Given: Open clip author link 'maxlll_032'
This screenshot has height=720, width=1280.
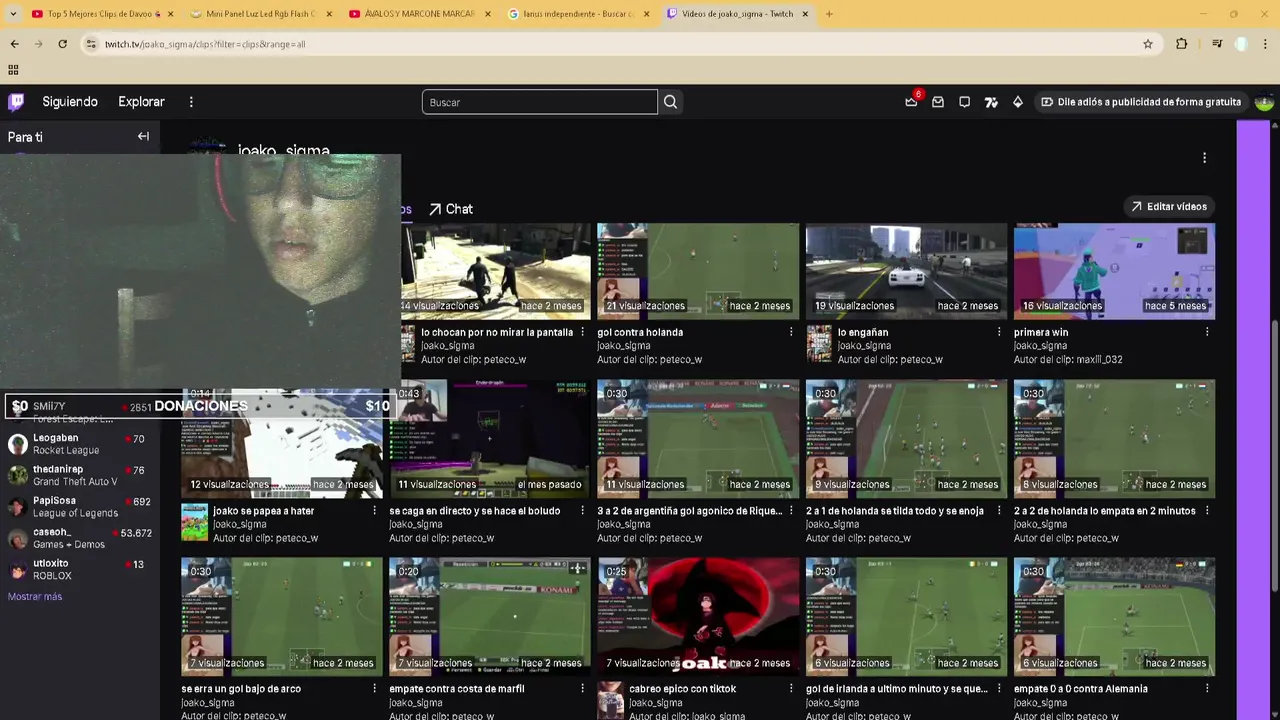Looking at the screenshot, I should [1096, 360].
